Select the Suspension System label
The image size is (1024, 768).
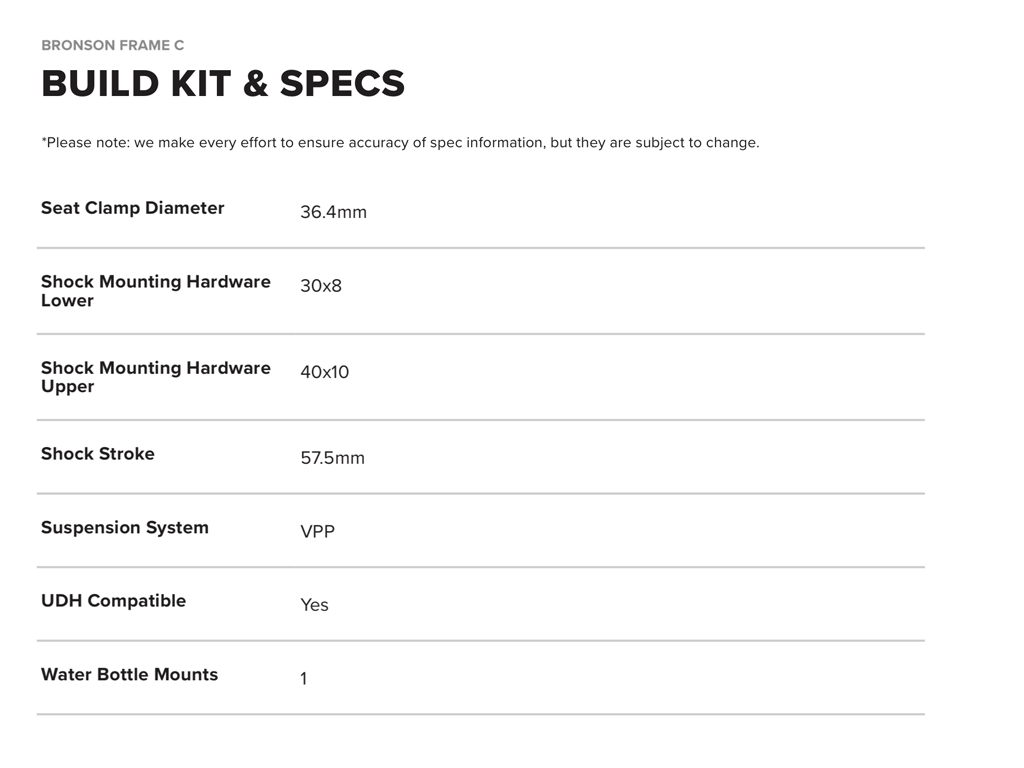[124, 528]
